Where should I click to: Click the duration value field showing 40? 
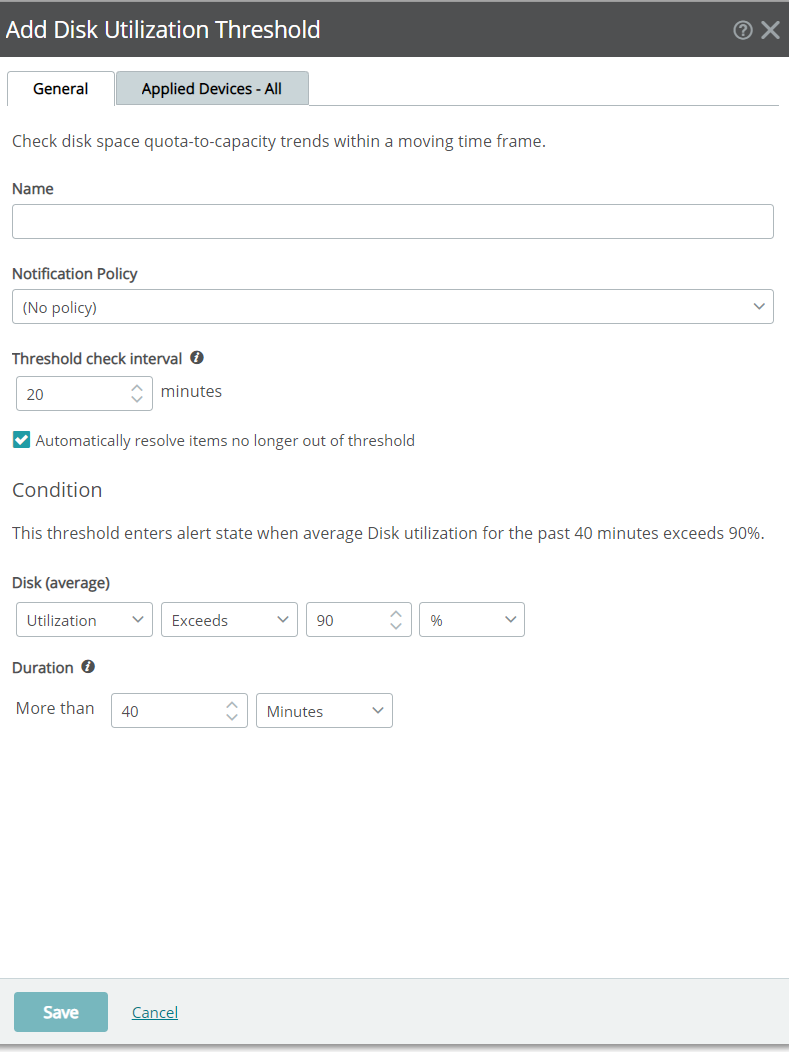165,710
